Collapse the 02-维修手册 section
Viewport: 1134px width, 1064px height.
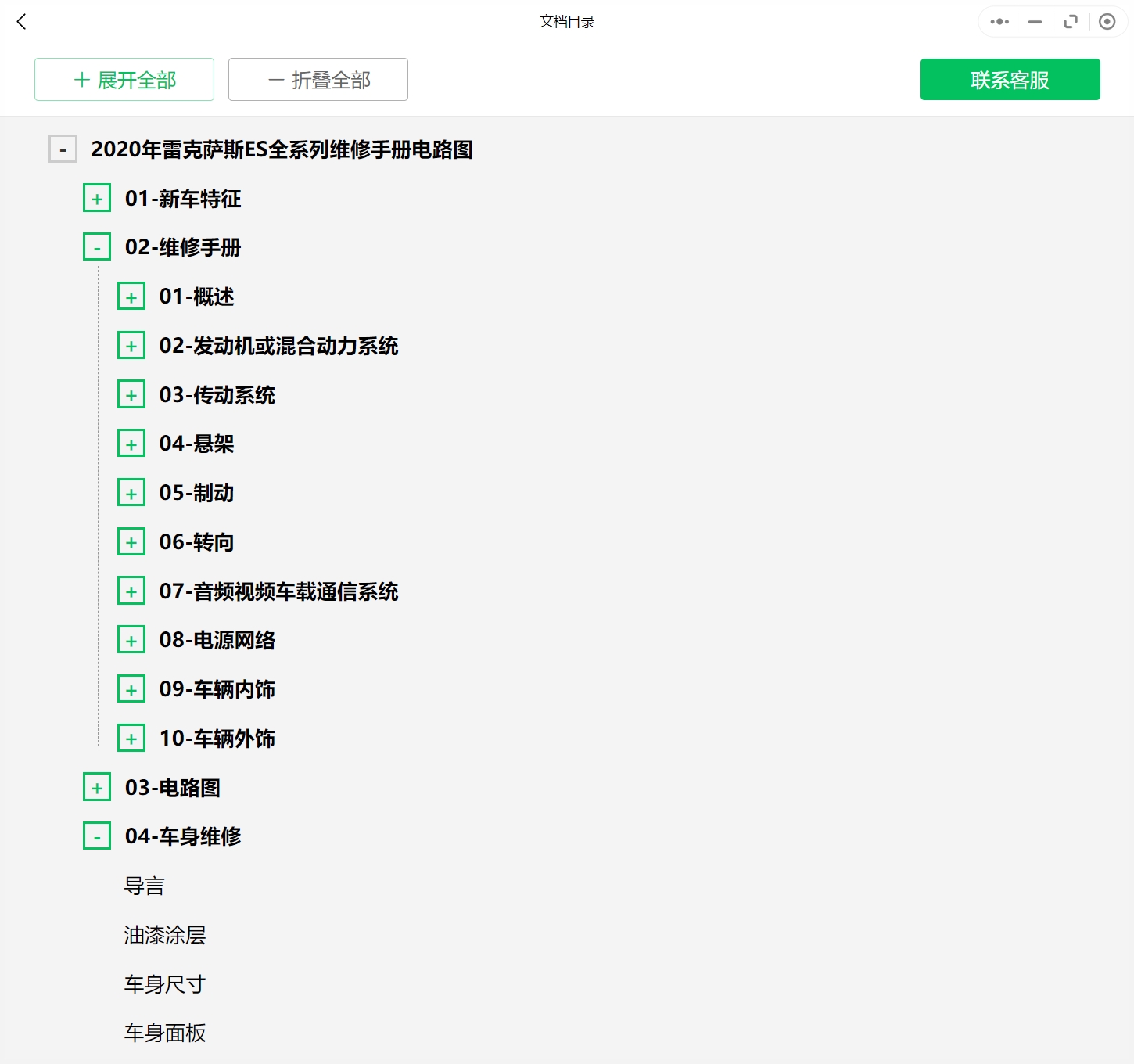tap(96, 246)
